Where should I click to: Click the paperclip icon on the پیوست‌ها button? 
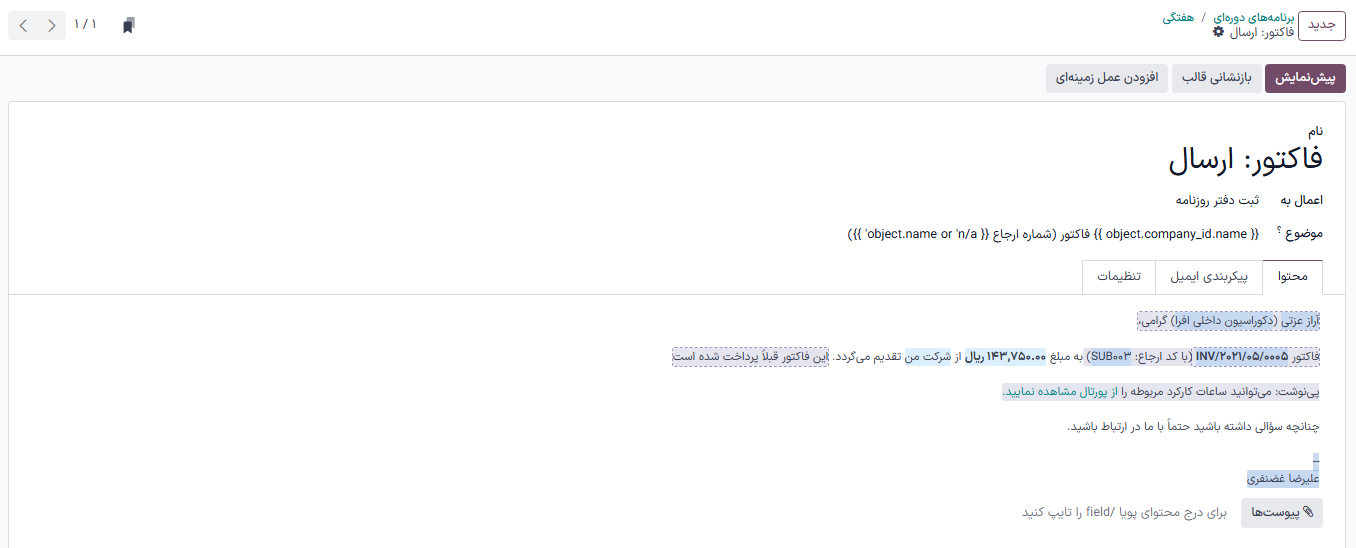pyautogui.click(x=1310, y=513)
